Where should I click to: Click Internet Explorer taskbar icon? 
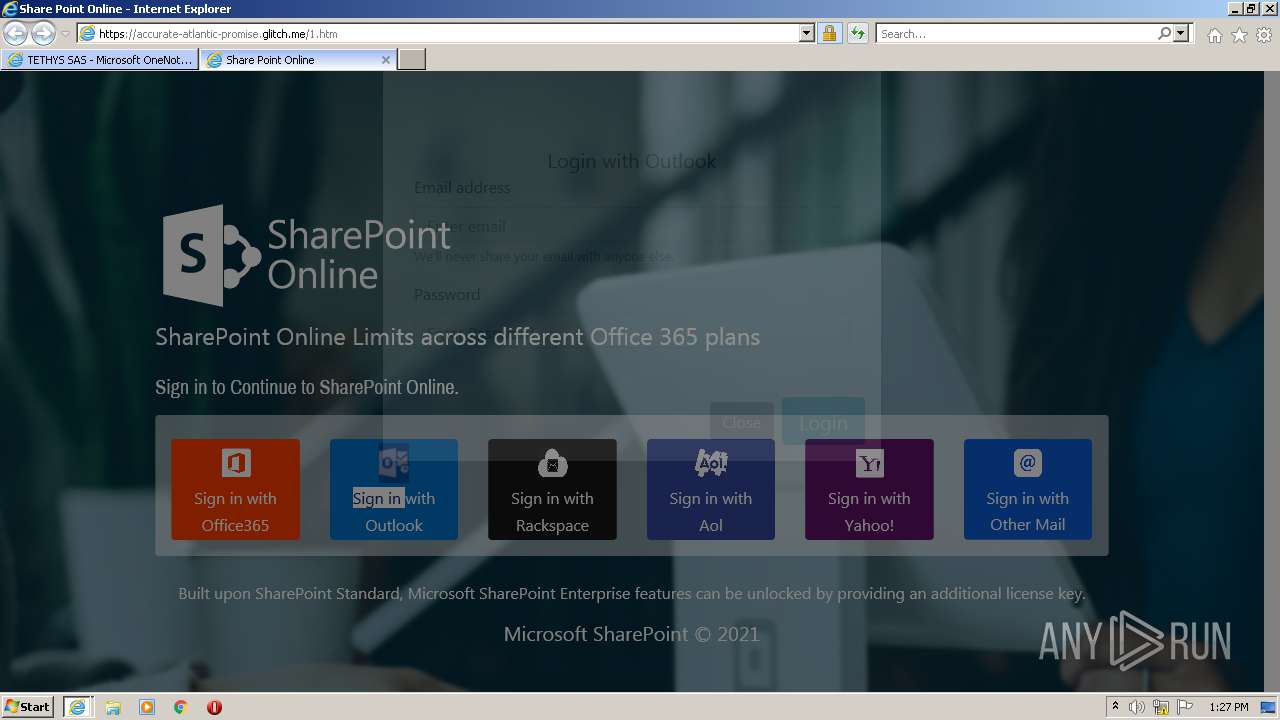[78, 707]
